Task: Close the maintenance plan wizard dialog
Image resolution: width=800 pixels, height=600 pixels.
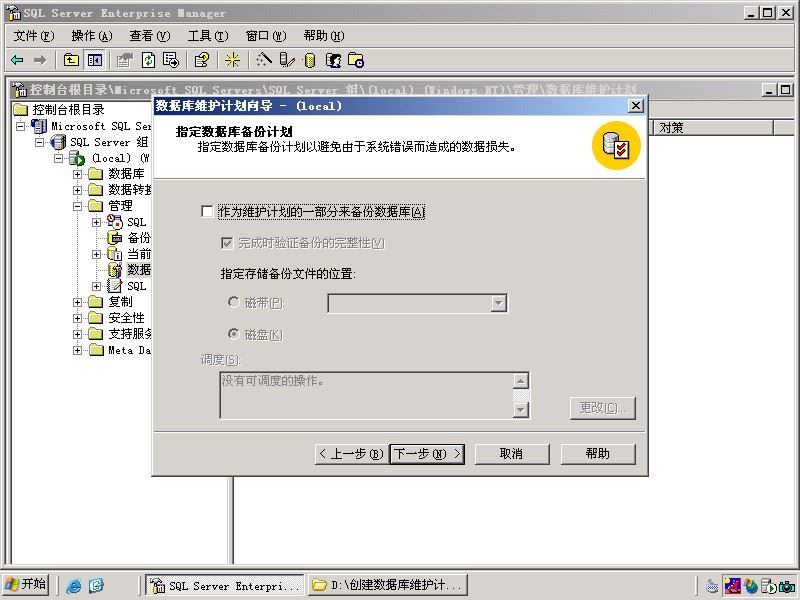Action: point(635,106)
